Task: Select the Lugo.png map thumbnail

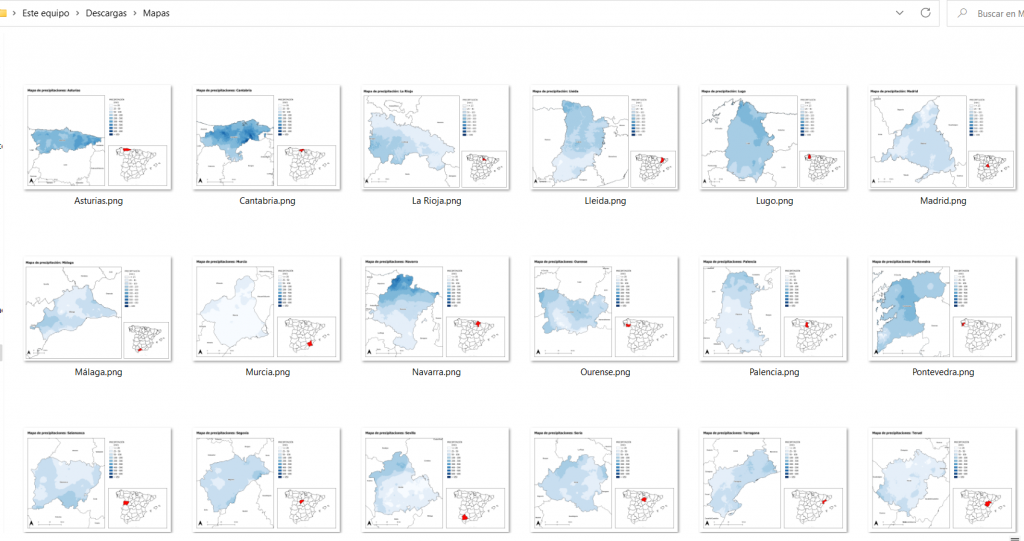Action: pos(775,137)
